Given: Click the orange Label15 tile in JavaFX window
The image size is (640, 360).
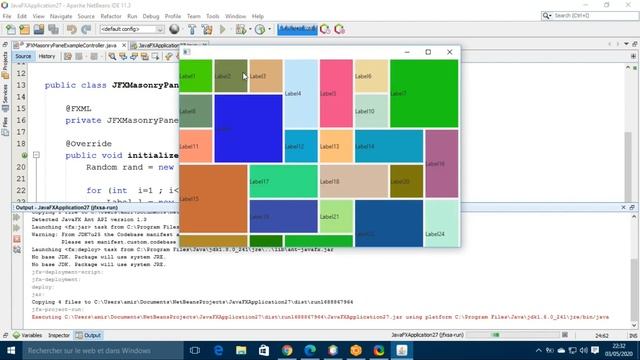Looking at the screenshot, I should [x=213, y=199].
